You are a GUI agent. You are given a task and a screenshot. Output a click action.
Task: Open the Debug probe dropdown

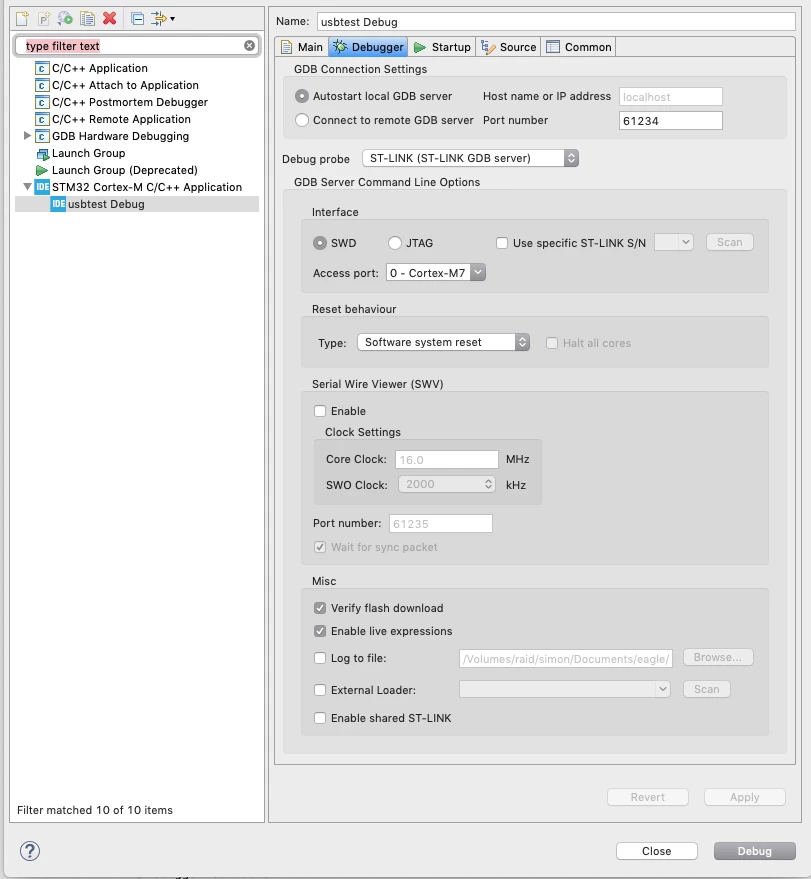[470, 158]
